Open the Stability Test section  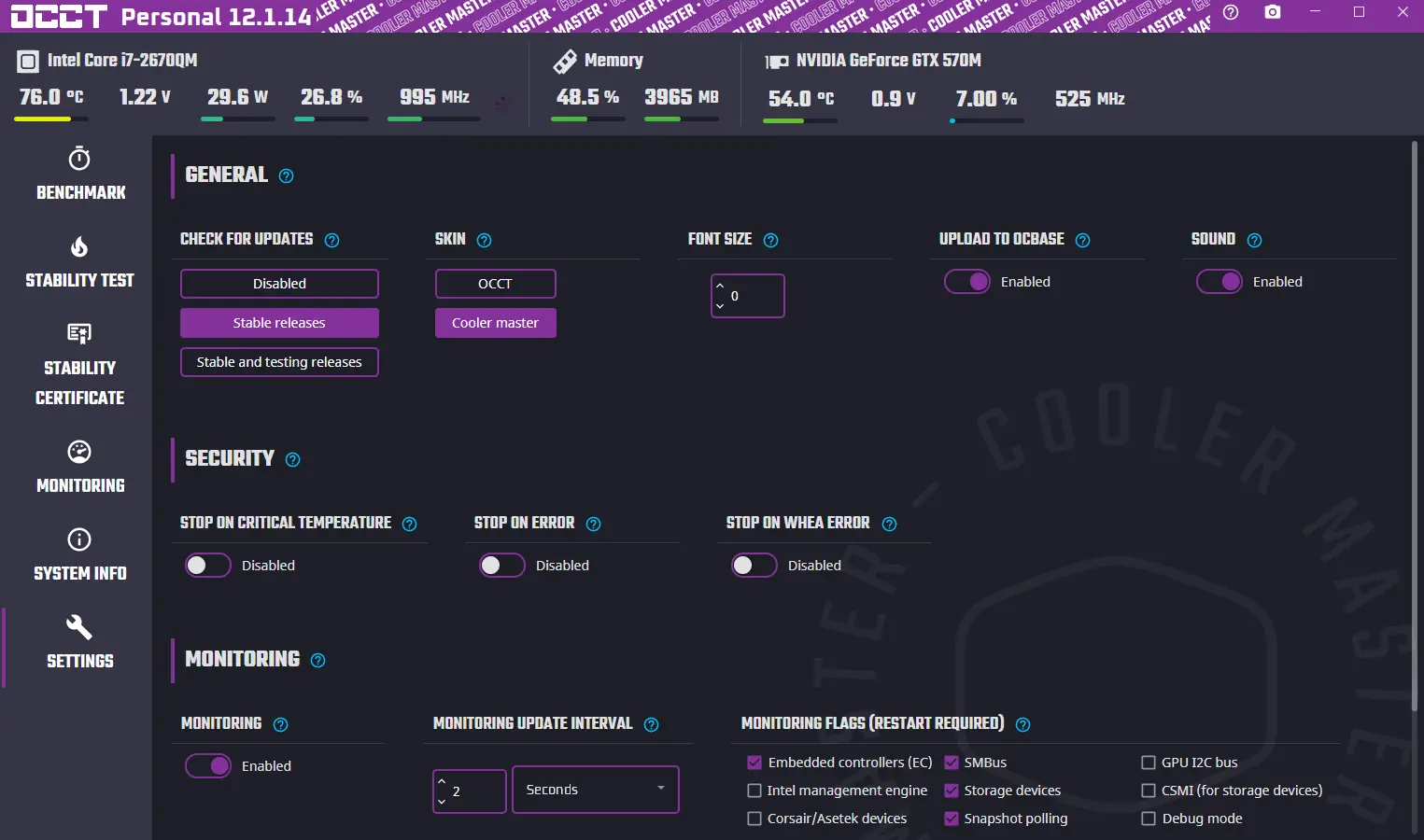80,262
